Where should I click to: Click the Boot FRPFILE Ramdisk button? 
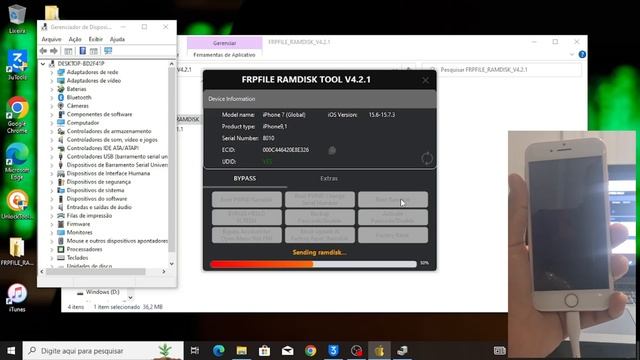247,200
